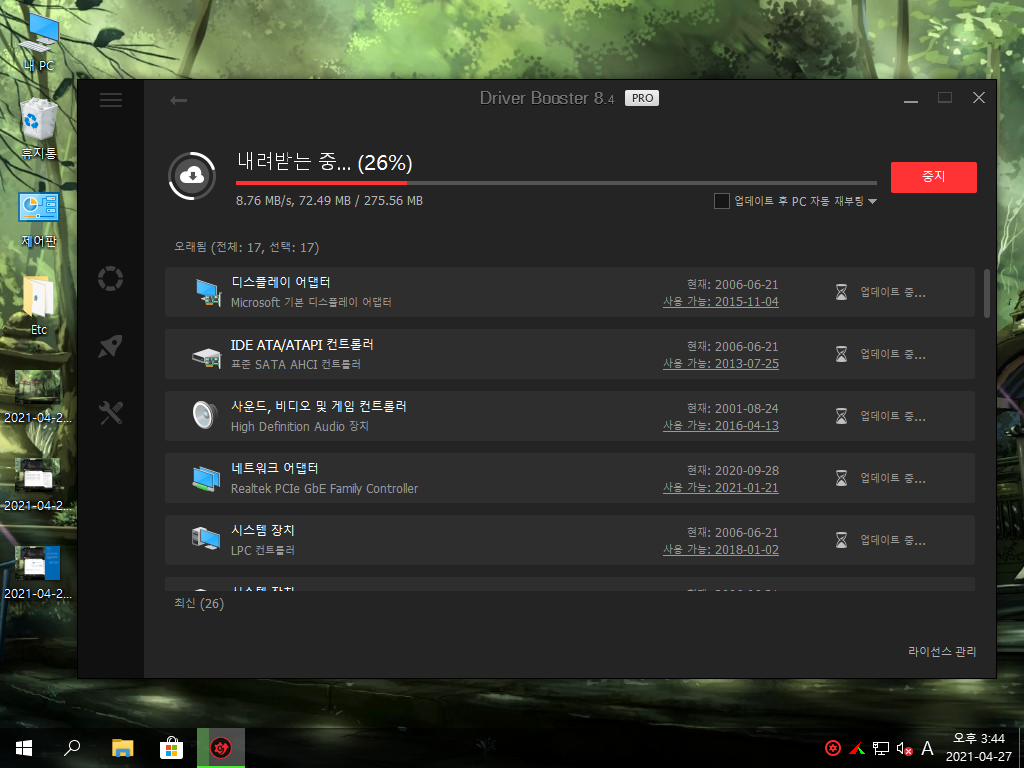Image resolution: width=1024 pixels, height=768 pixels.
Task: Open File Explorer from taskbar
Action: pos(122,748)
